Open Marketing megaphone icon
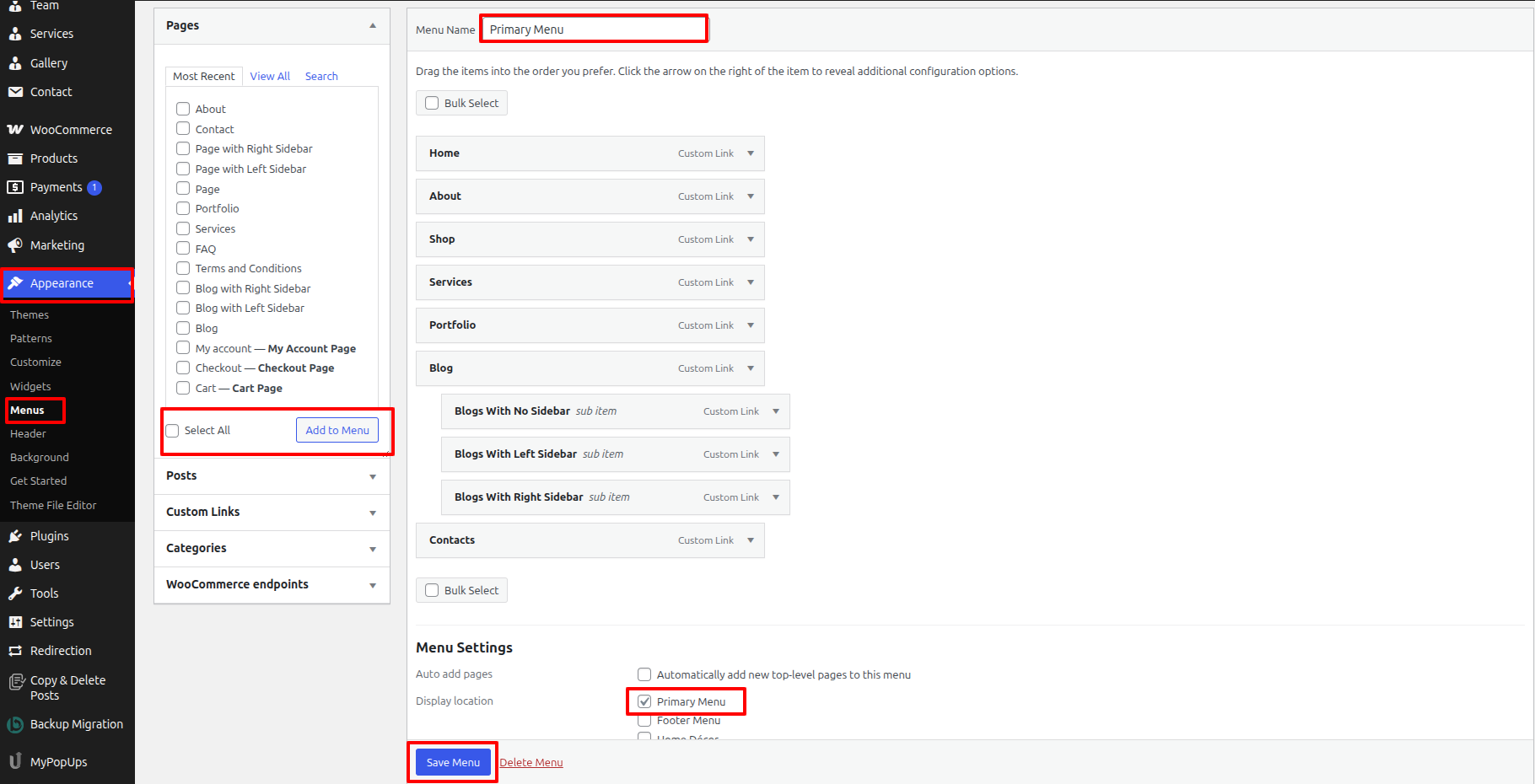 coord(15,245)
